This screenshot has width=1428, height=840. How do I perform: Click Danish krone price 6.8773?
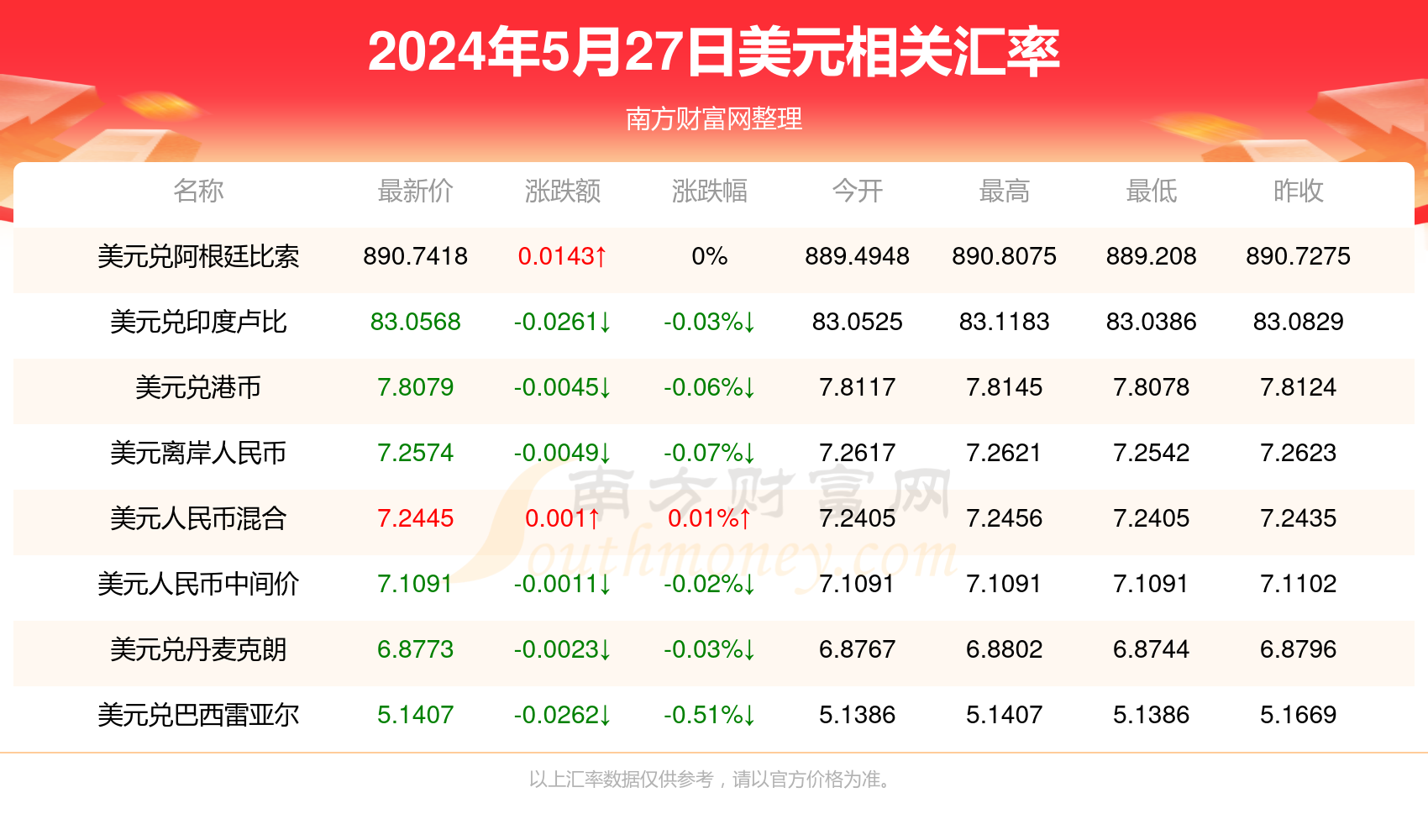pyautogui.click(x=416, y=649)
